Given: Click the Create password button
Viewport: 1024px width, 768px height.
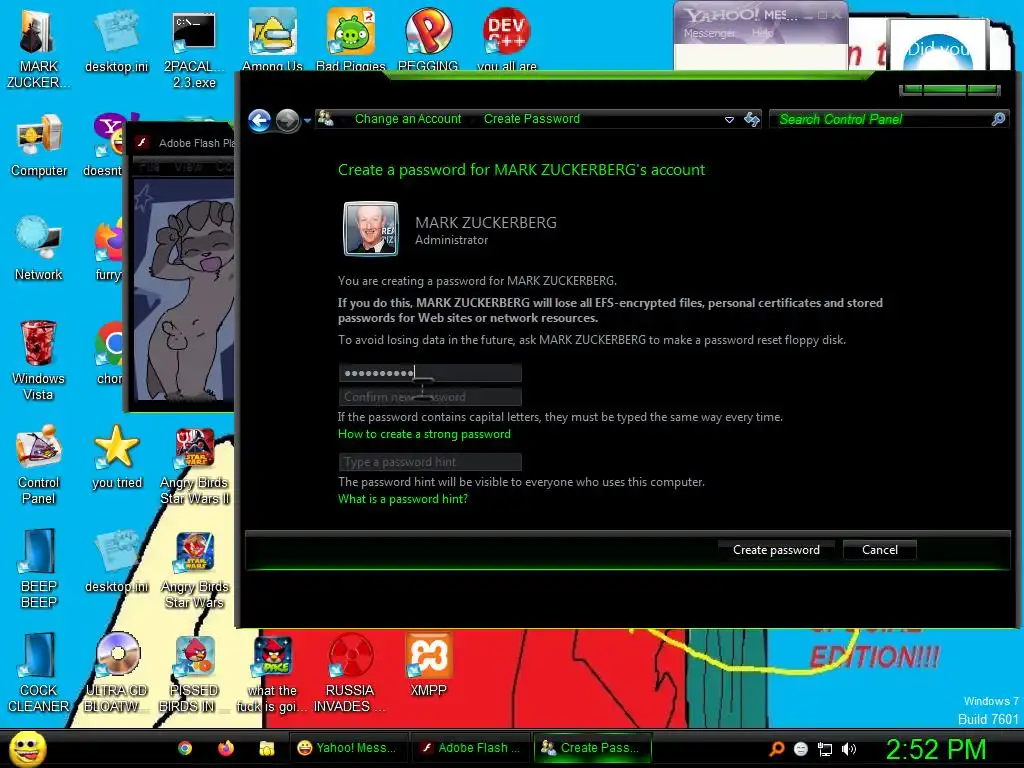Looking at the screenshot, I should 776,550.
